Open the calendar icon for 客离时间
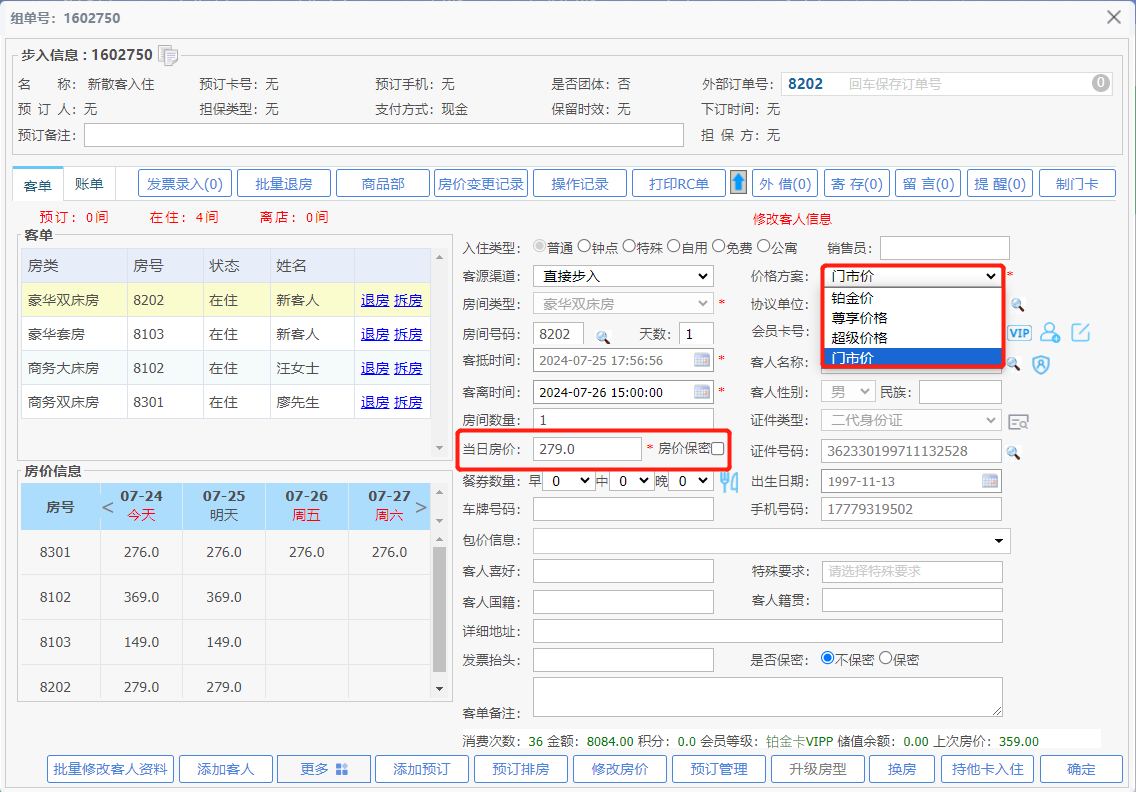1136x792 pixels. (x=701, y=392)
